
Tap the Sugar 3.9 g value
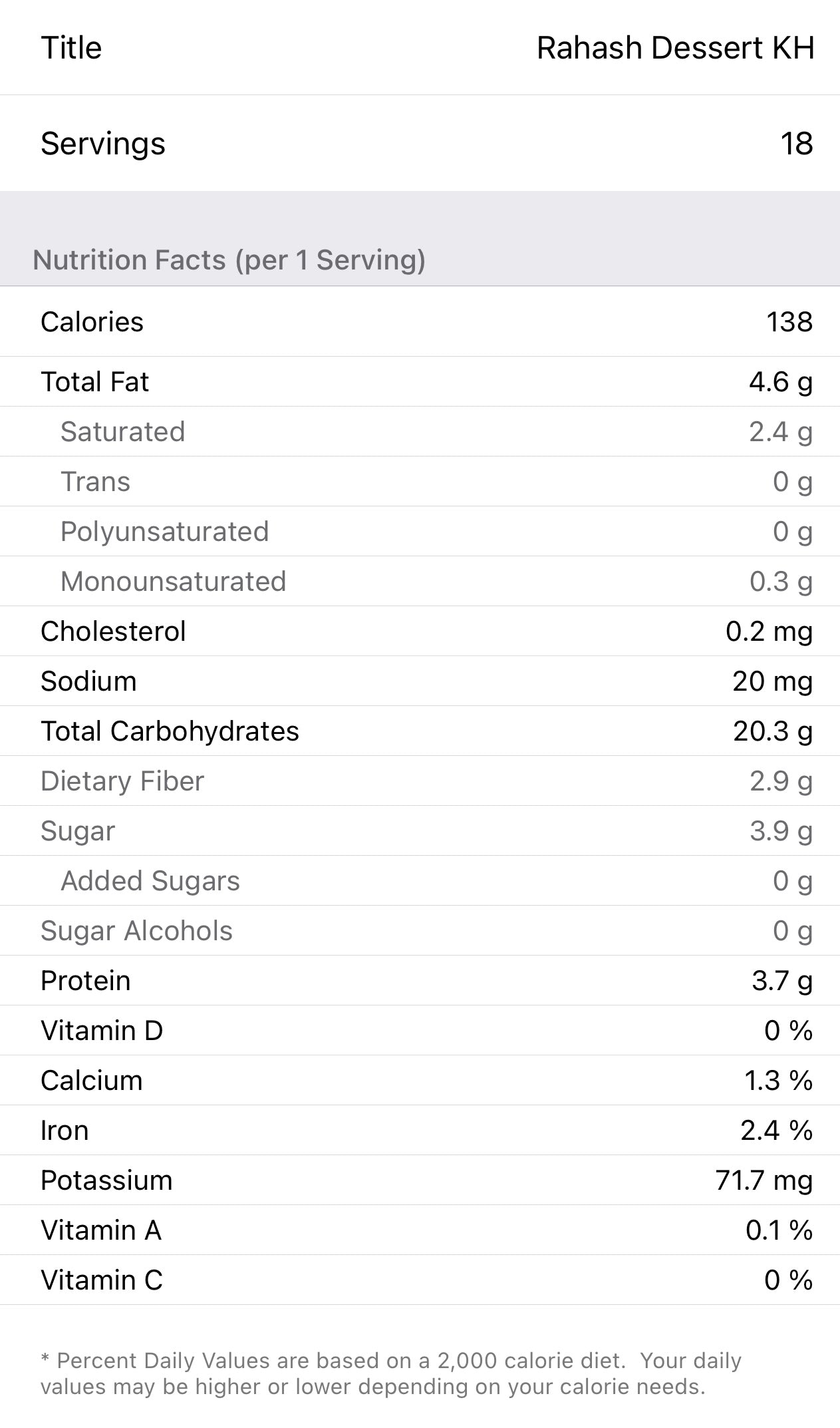pyautogui.click(x=780, y=831)
